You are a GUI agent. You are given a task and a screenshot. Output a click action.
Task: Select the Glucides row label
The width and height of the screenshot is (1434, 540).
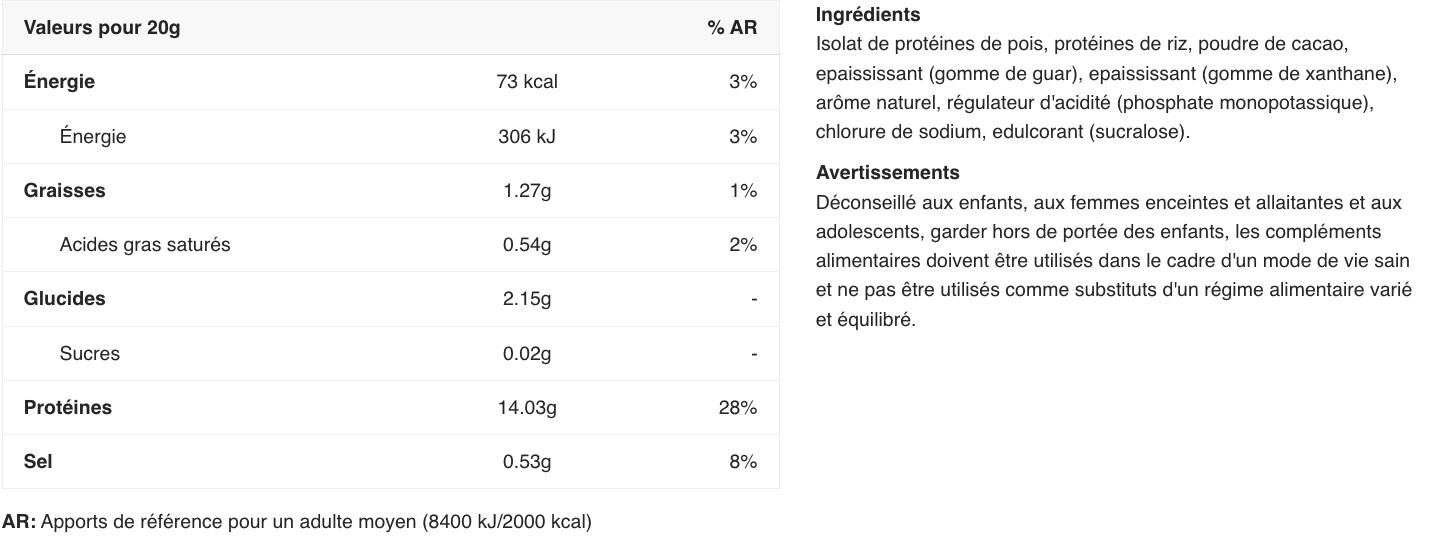(64, 299)
